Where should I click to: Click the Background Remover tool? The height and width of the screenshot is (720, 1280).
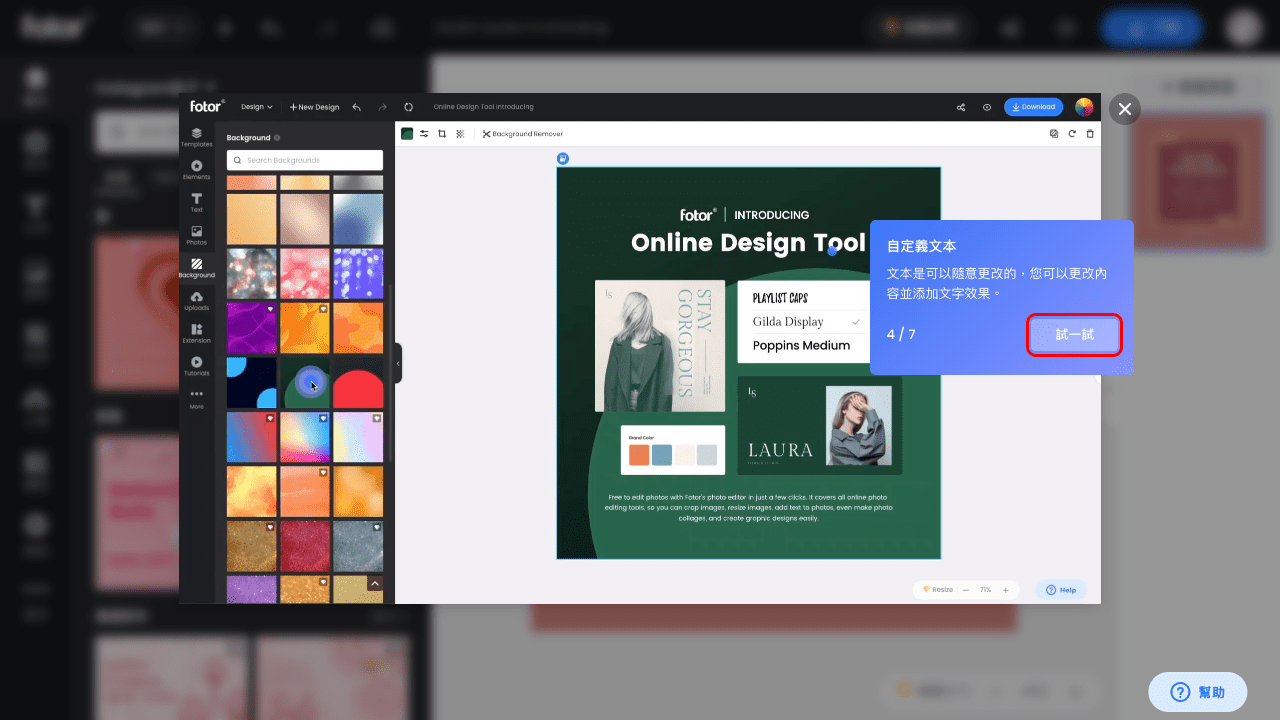point(523,133)
